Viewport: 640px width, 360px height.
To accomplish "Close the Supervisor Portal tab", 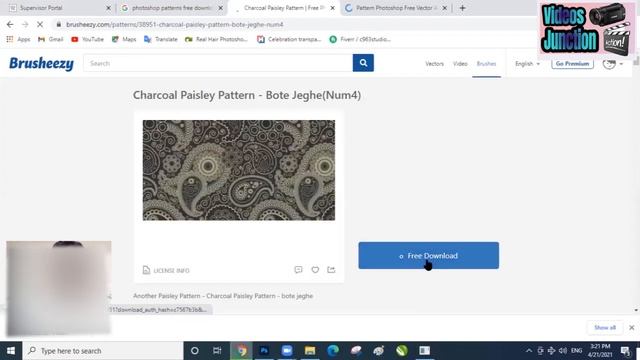I will click(108, 8).
